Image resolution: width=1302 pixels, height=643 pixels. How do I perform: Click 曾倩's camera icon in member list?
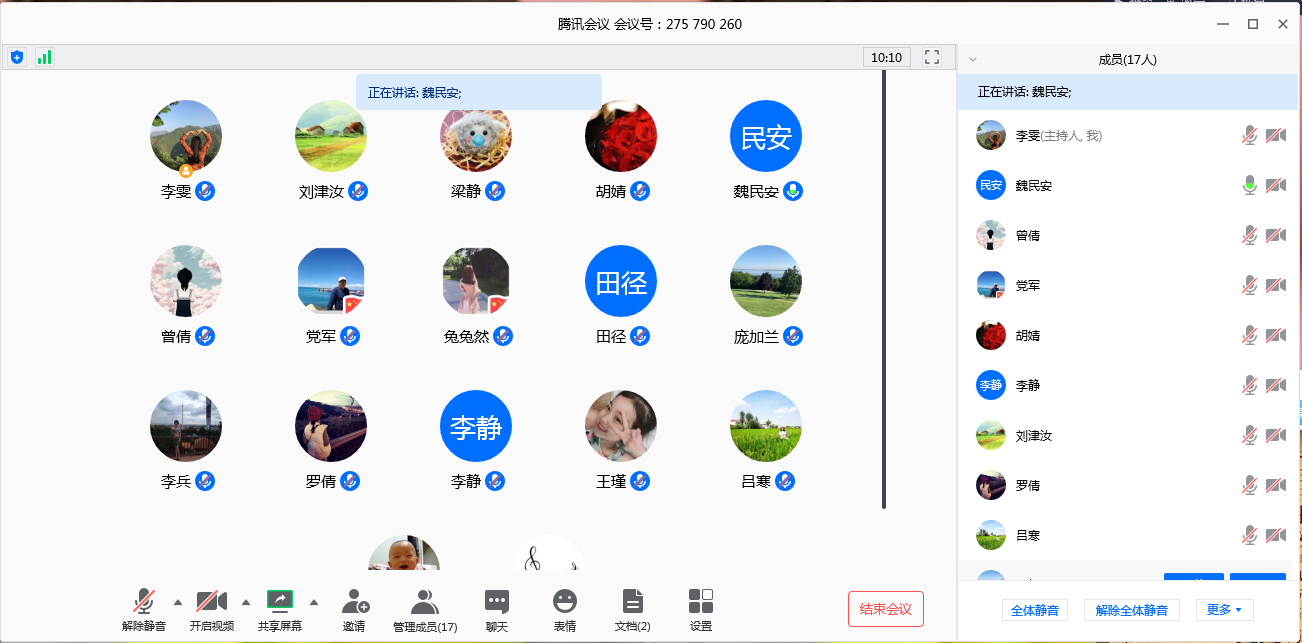point(1276,235)
